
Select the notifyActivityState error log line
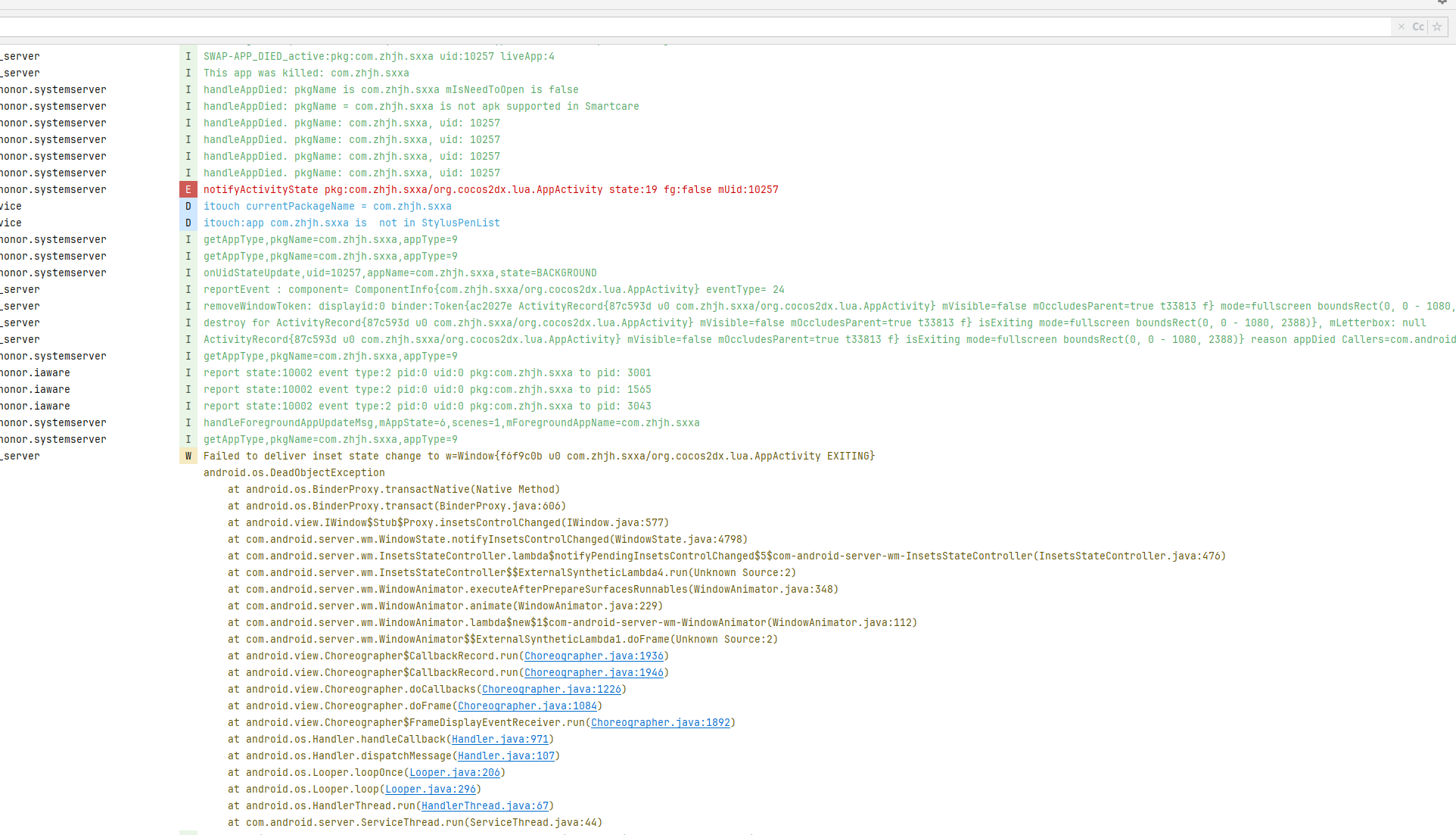[x=490, y=190]
